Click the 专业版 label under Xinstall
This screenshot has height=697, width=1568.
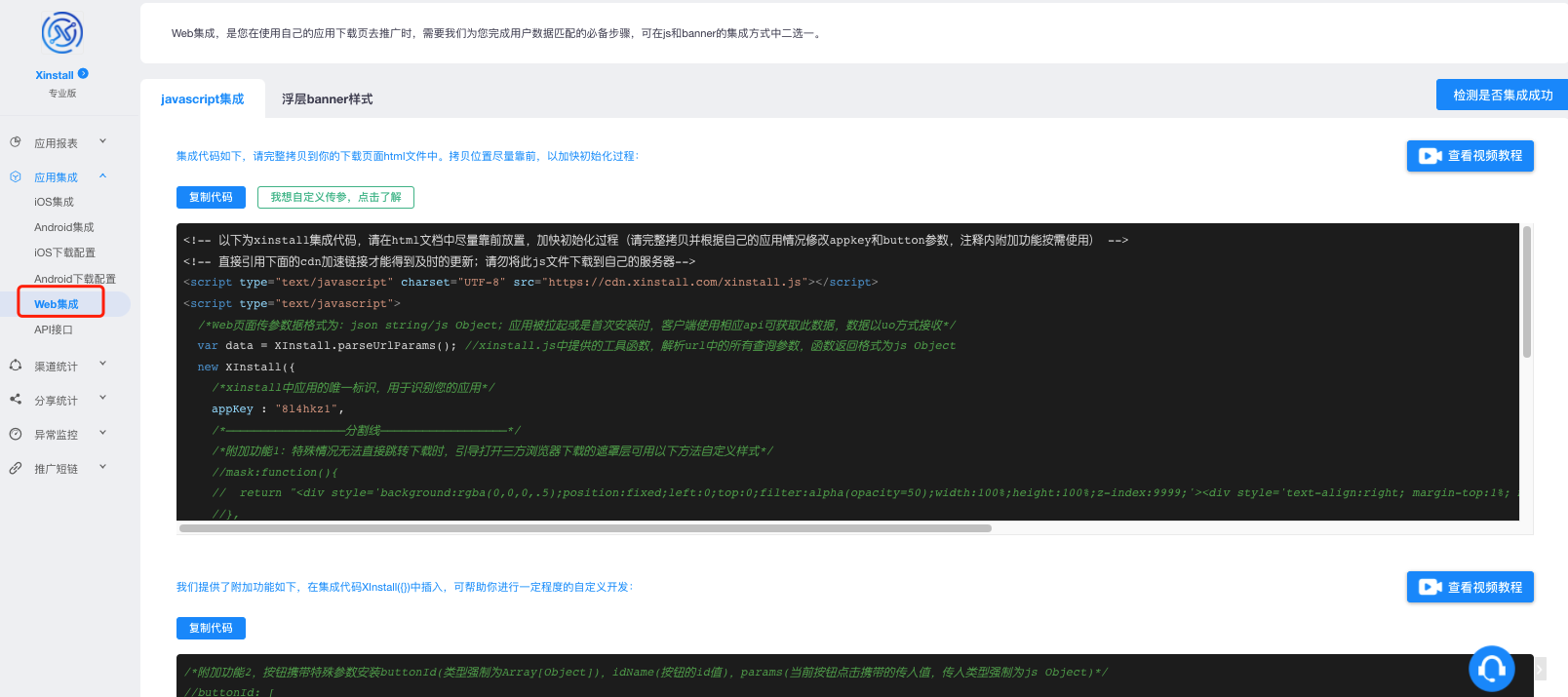[x=62, y=94]
